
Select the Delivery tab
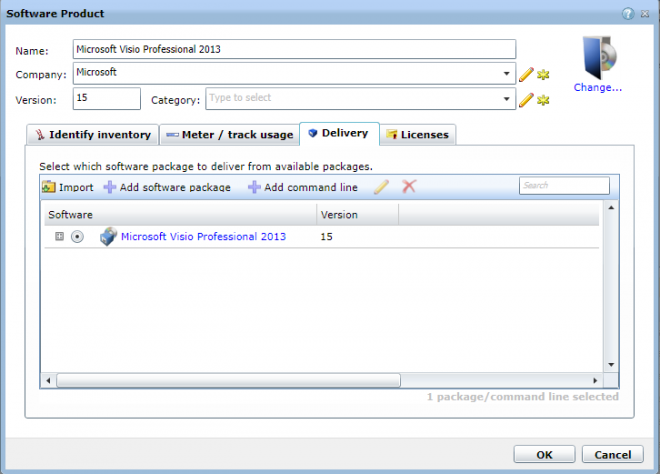339,133
